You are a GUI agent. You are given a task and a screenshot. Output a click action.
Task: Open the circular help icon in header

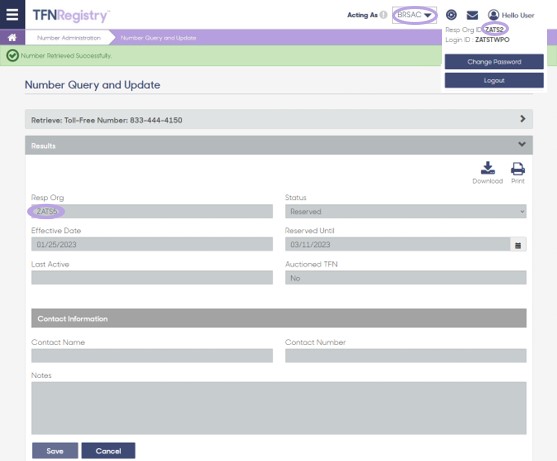coord(451,15)
